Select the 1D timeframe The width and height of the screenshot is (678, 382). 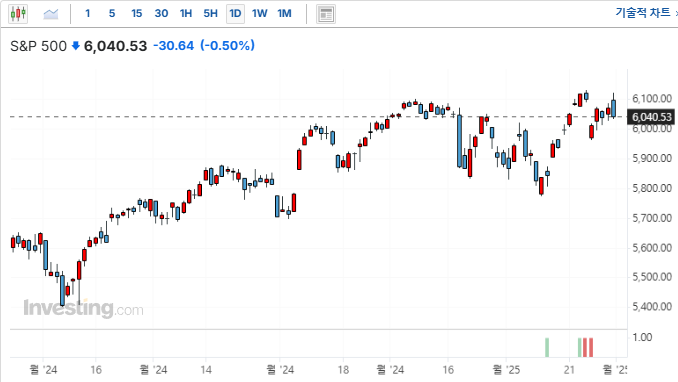235,14
